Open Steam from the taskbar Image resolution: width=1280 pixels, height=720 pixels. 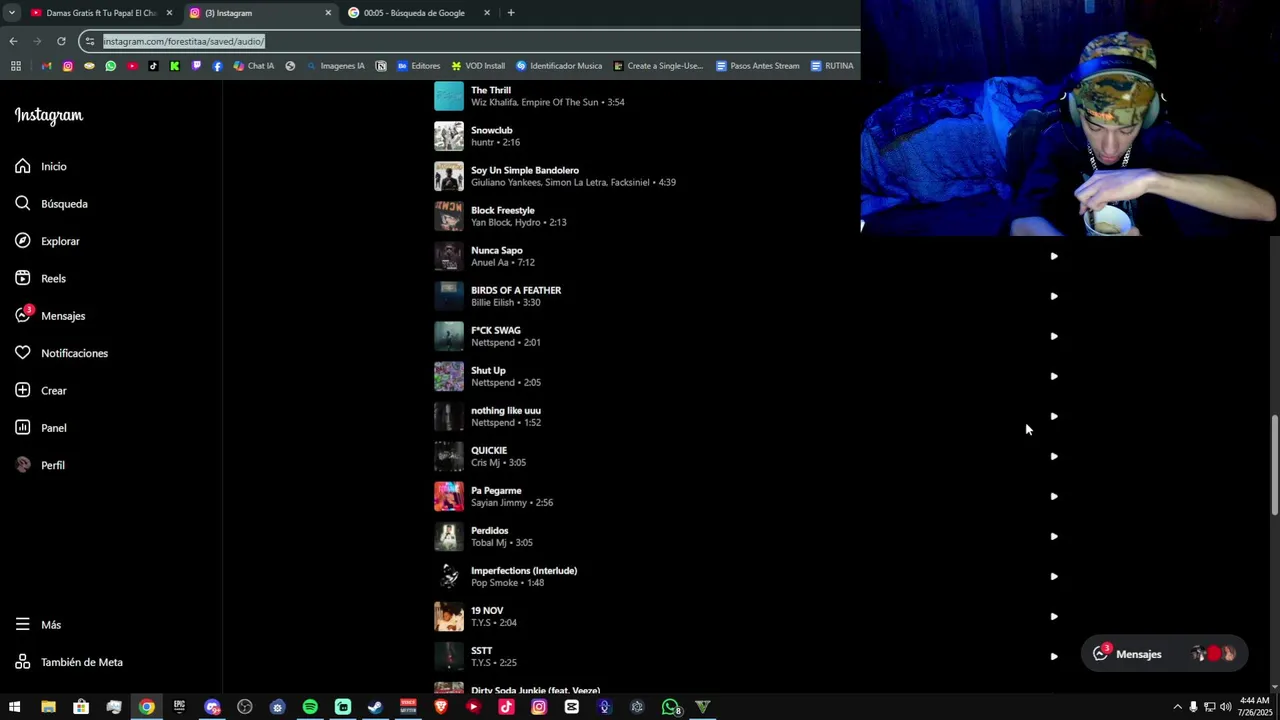pos(375,707)
